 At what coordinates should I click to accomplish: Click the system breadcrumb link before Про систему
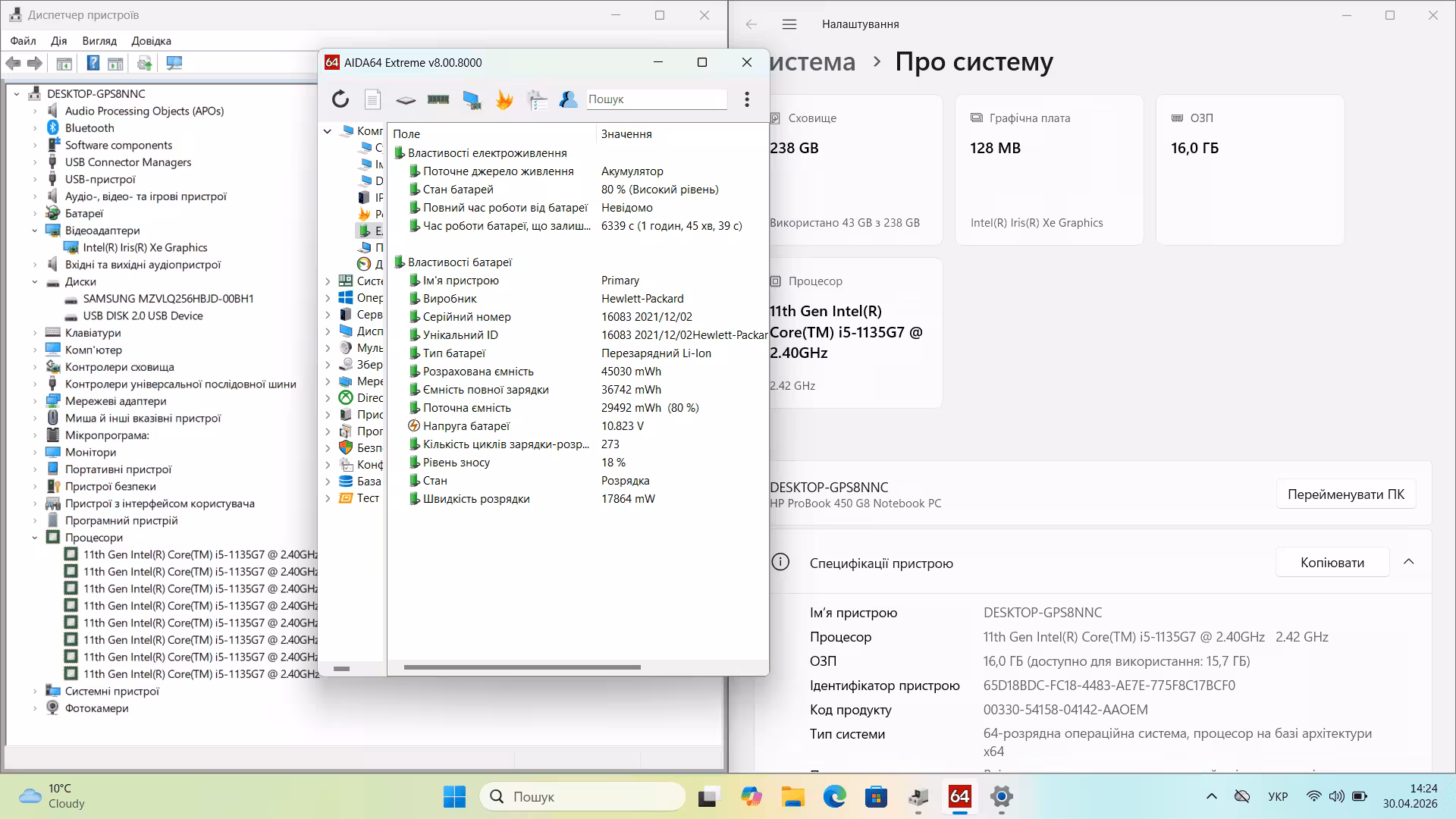pyautogui.click(x=811, y=61)
